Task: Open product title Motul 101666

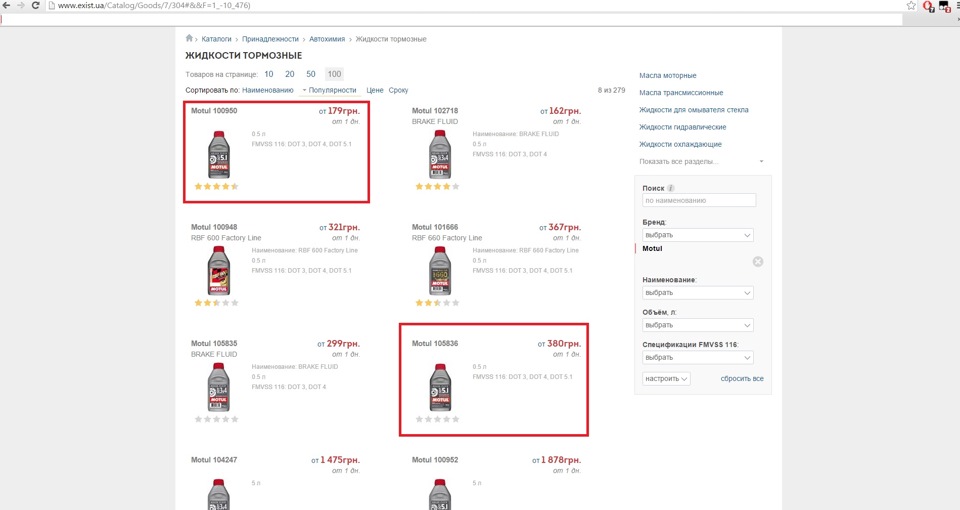Action: point(435,227)
